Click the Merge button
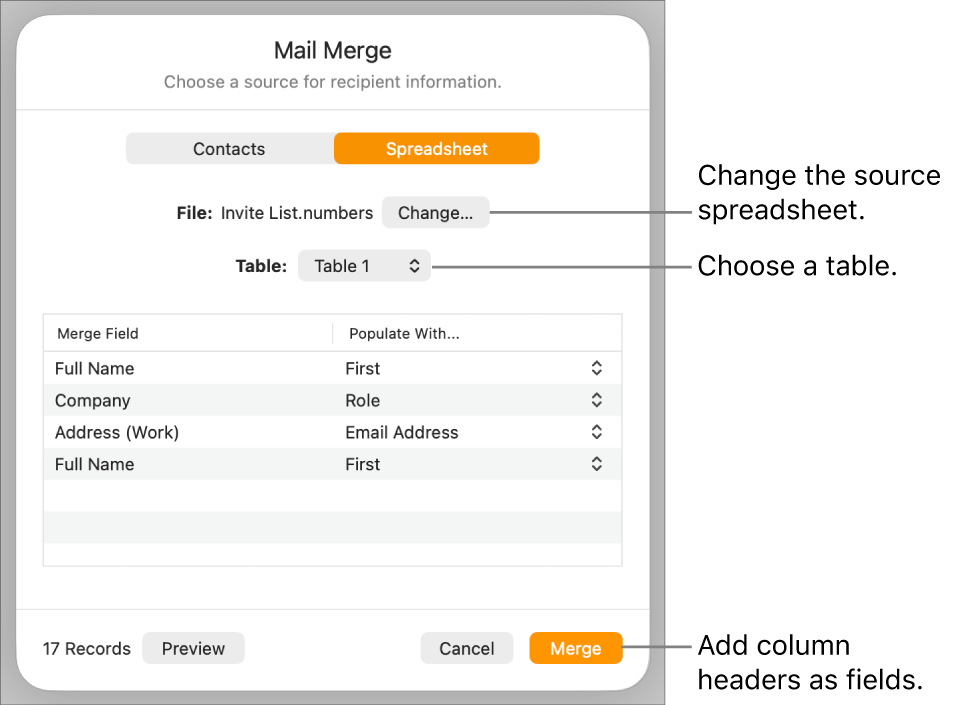 pyautogui.click(x=576, y=648)
